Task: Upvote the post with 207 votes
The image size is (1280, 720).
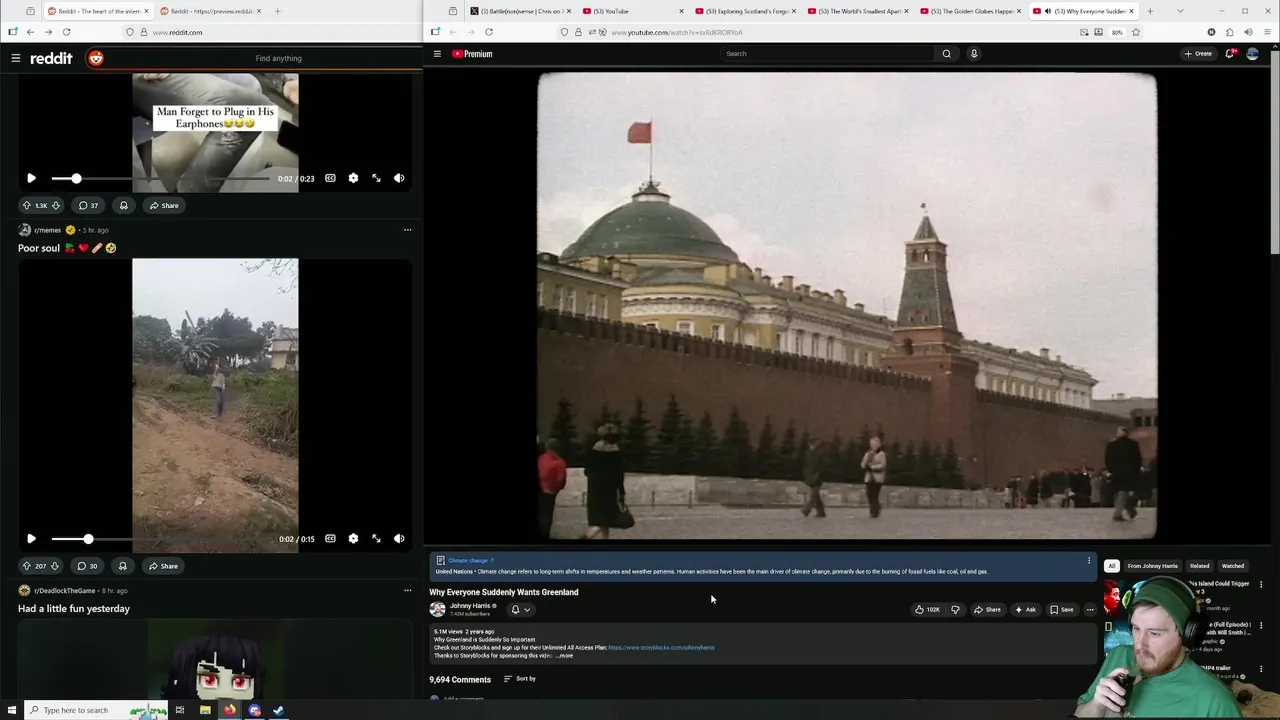Action: [27, 566]
